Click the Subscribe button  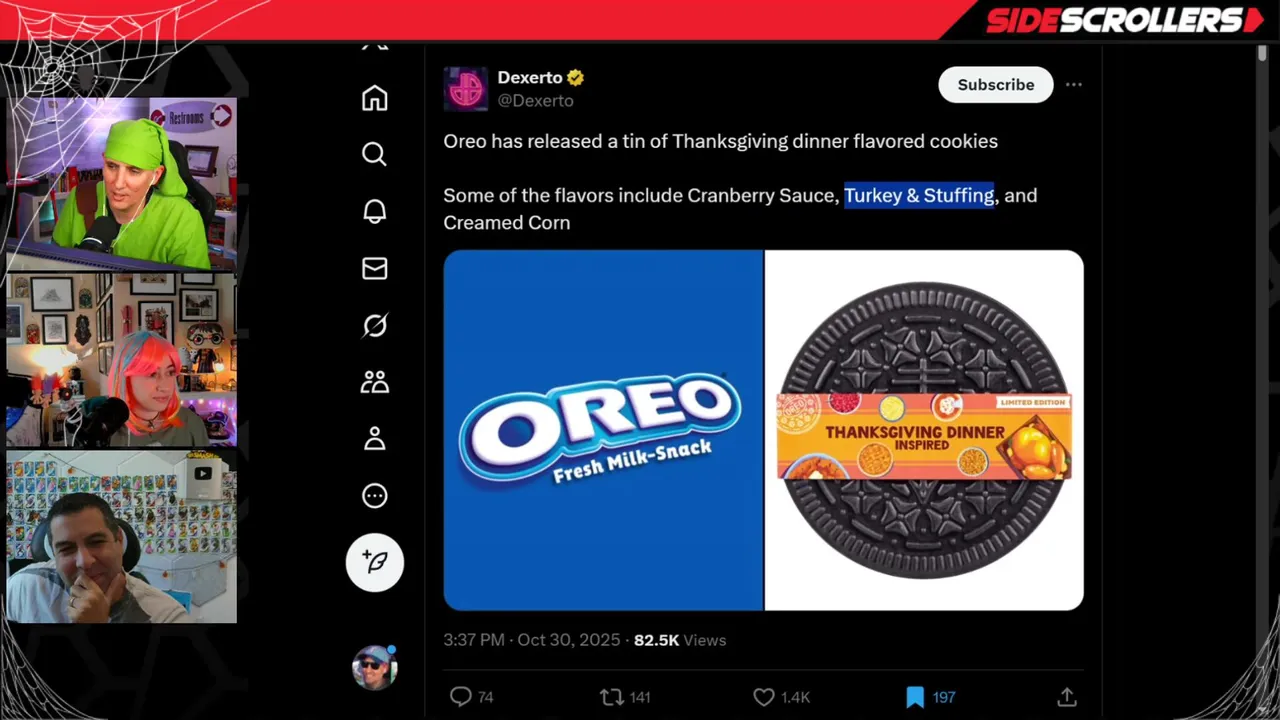pyautogui.click(x=995, y=85)
